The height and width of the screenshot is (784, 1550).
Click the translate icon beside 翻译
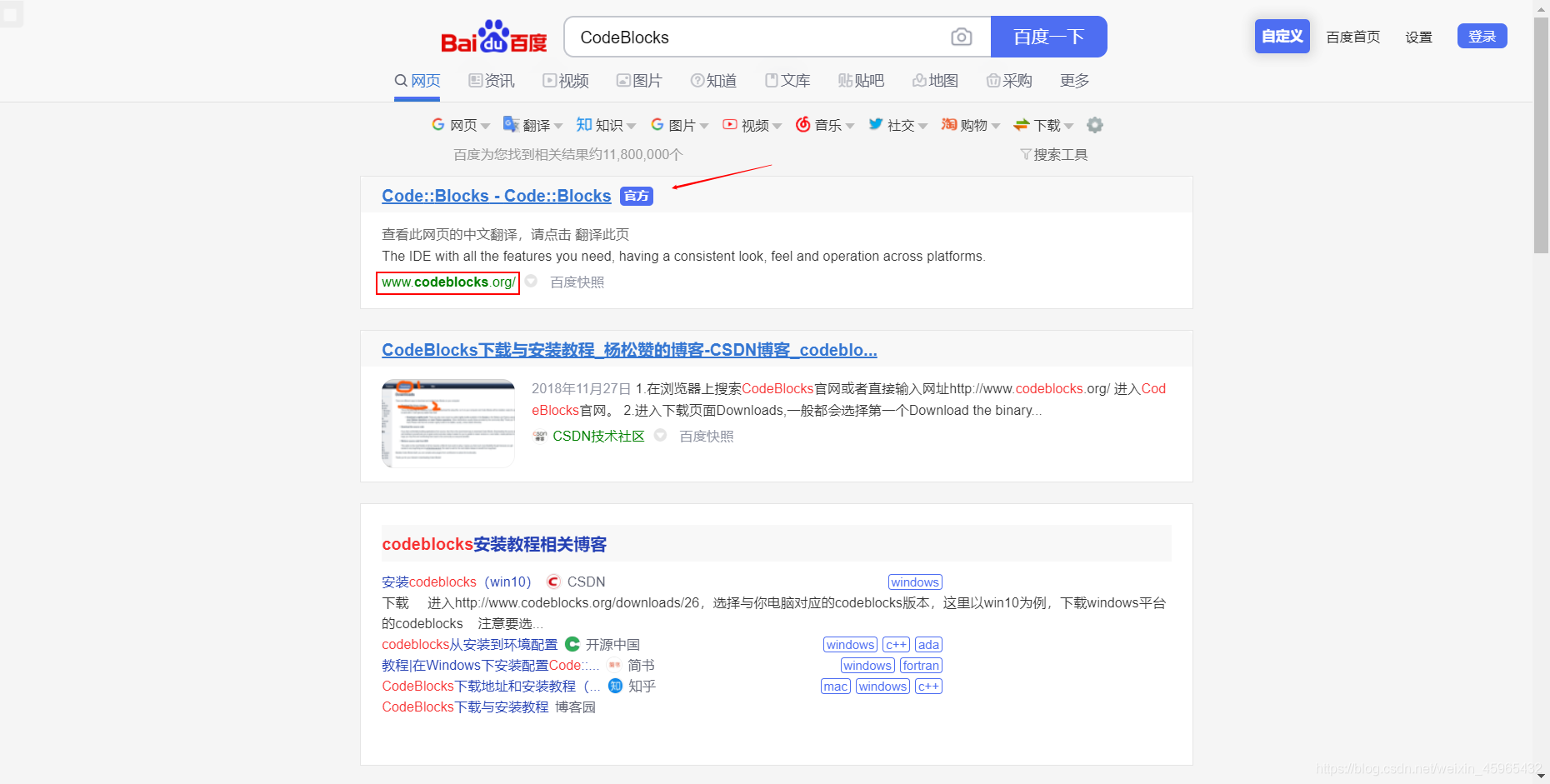511,124
